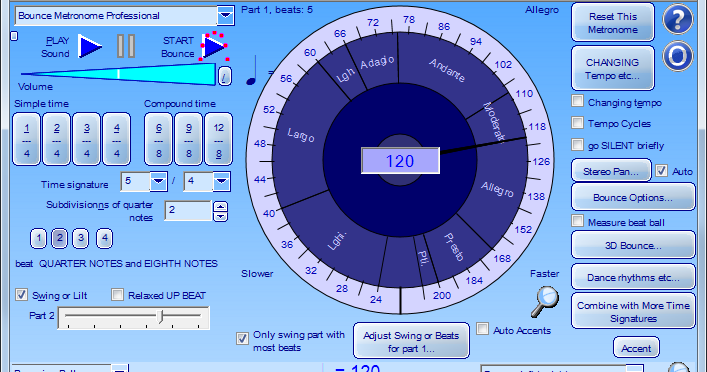The image size is (707, 372).
Task: Toggle Only swing part with most beats
Action: point(242,338)
